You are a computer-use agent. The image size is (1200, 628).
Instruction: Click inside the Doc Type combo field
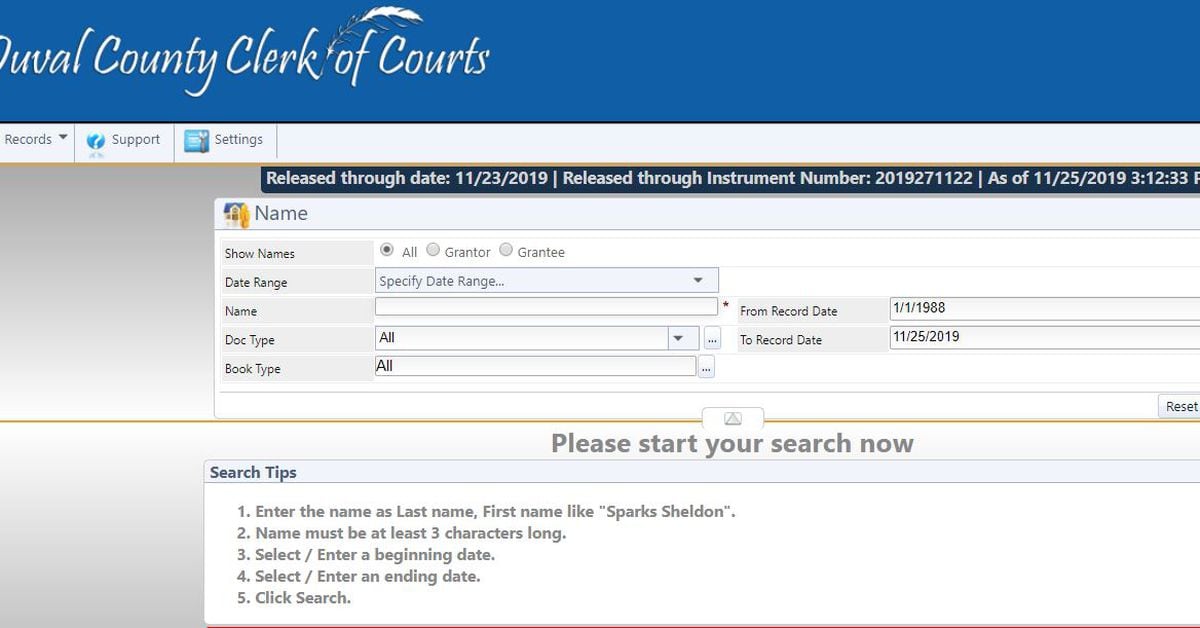click(x=520, y=339)
